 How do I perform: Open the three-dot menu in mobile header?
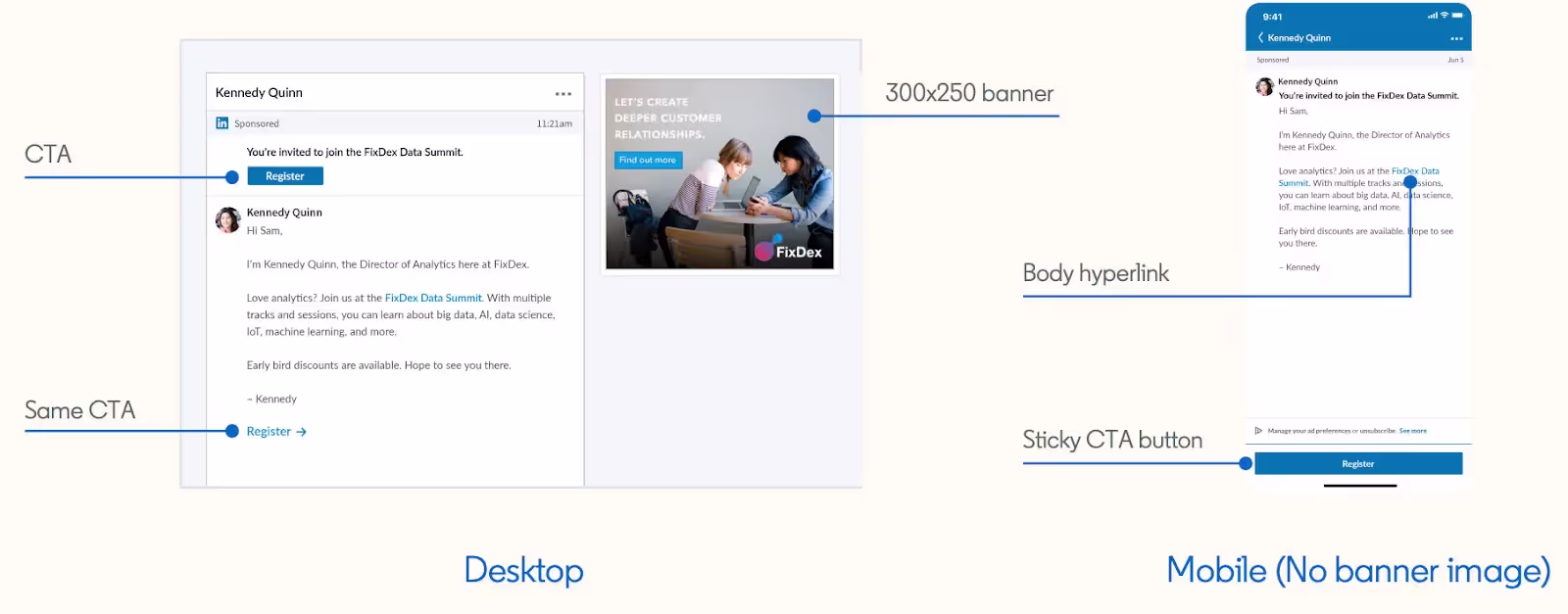tap(1456, 38)
